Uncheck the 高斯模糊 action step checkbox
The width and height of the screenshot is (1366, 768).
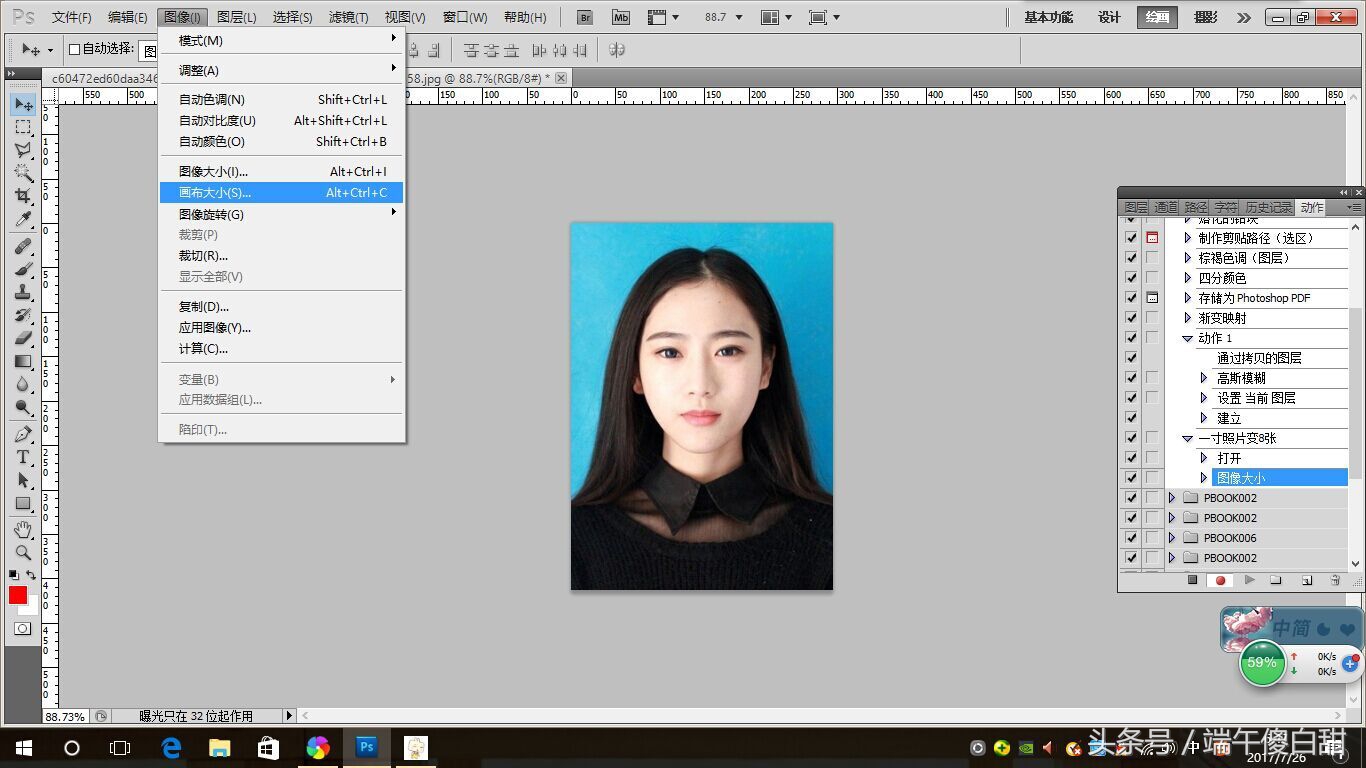point(1131,378)
